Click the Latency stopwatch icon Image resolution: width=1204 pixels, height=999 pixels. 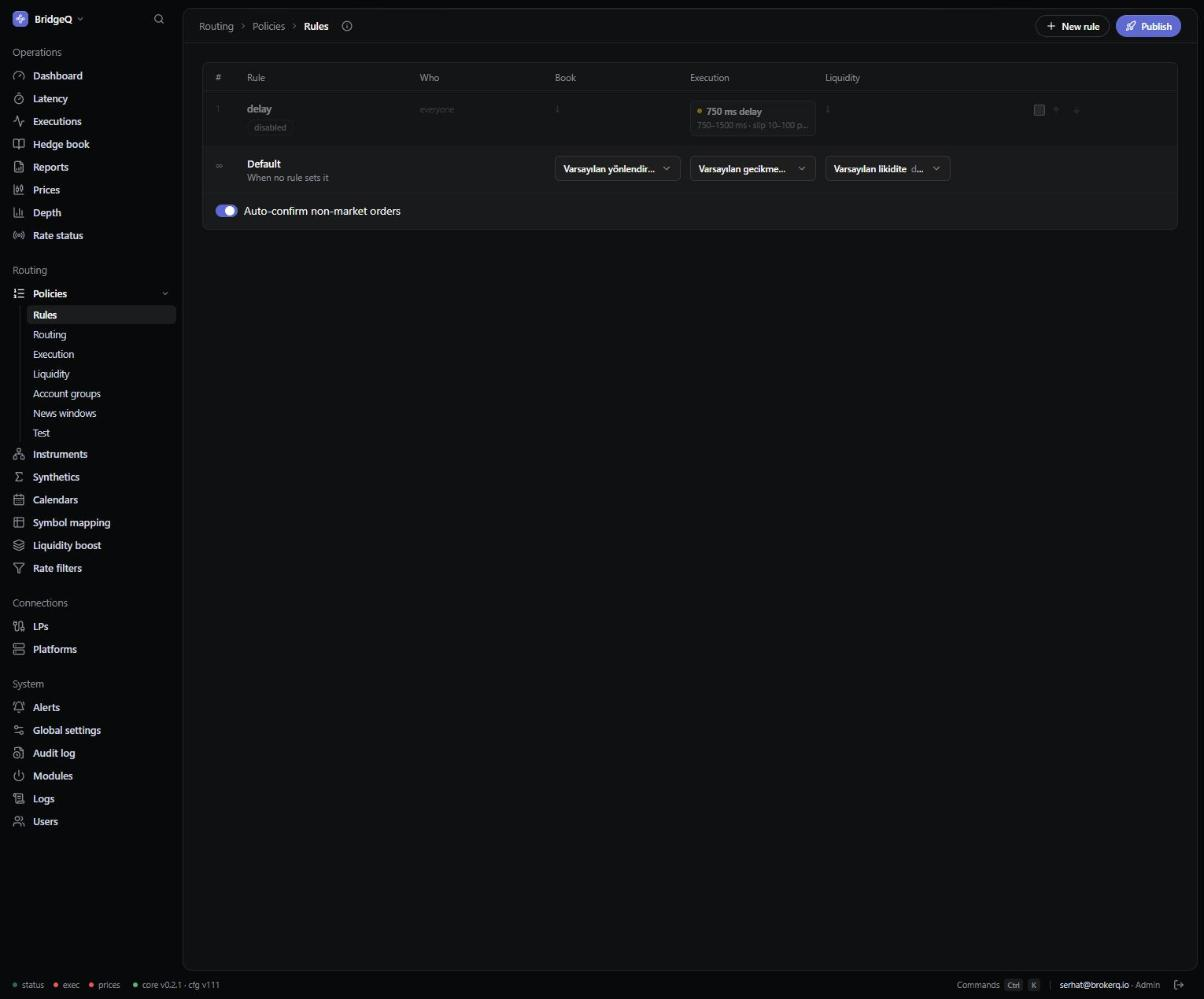point(19,99)
